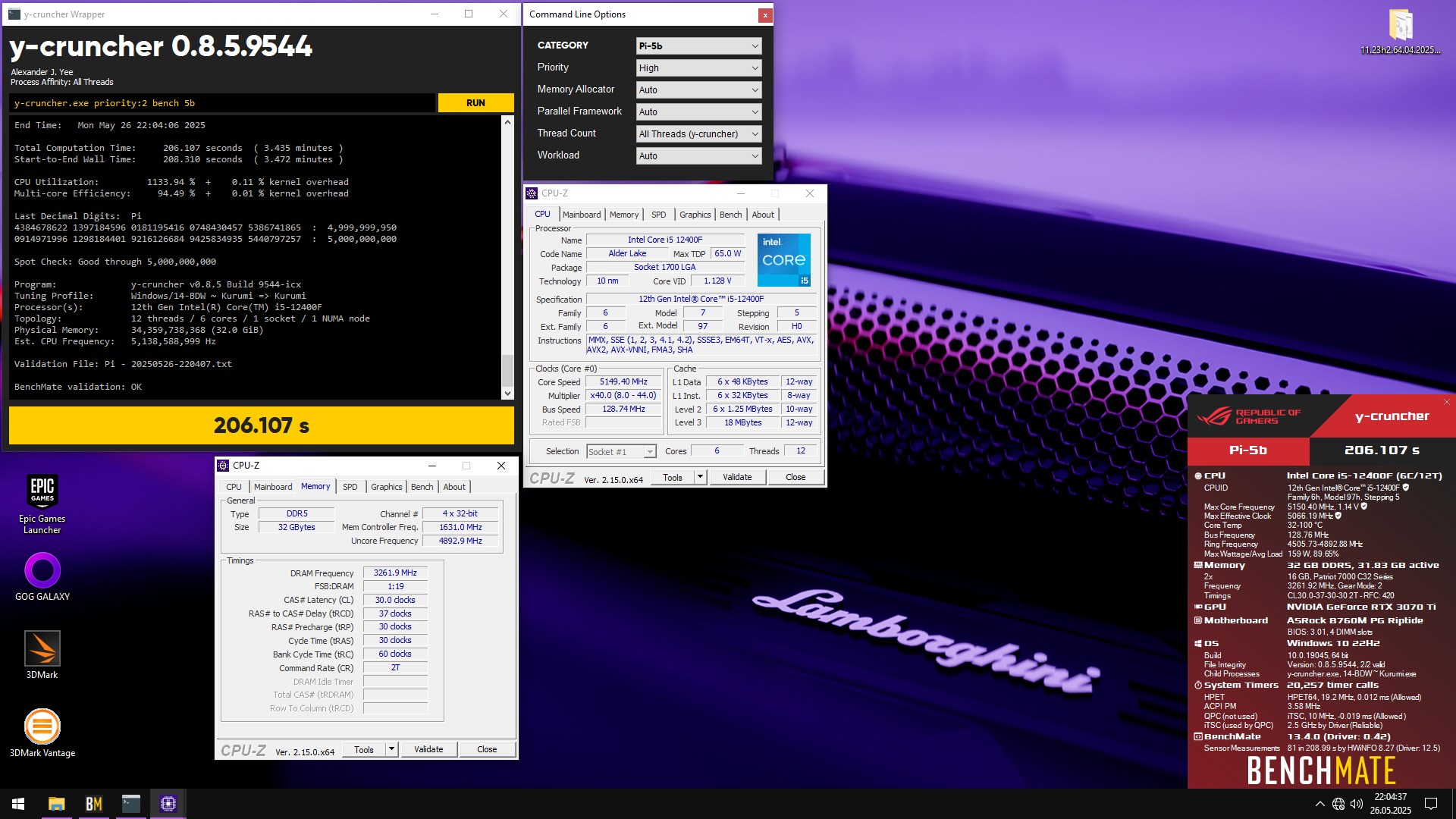Open GOG GALAXY desktop icon
This screenshot has height=819, width=1456.
(x=42, y=576)
